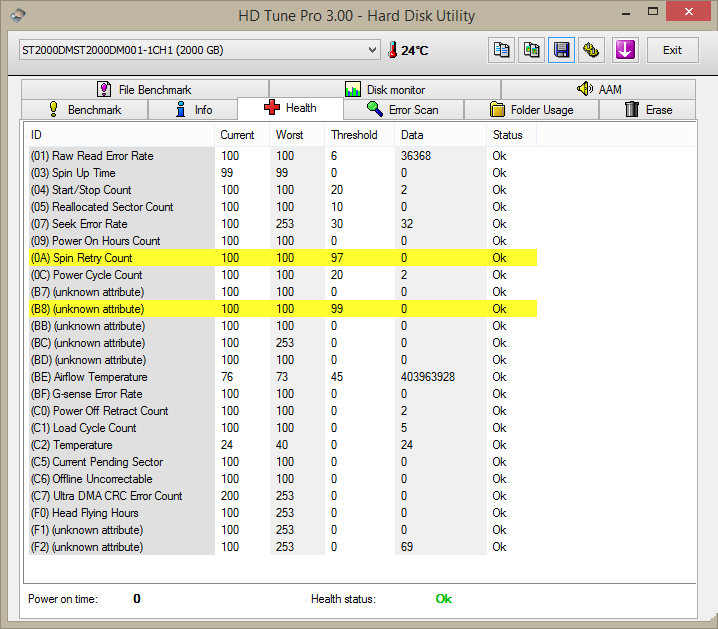Click the 24°C temperature reading
Viewport: 718px width, 629px height.
click(x=415, y=50)
